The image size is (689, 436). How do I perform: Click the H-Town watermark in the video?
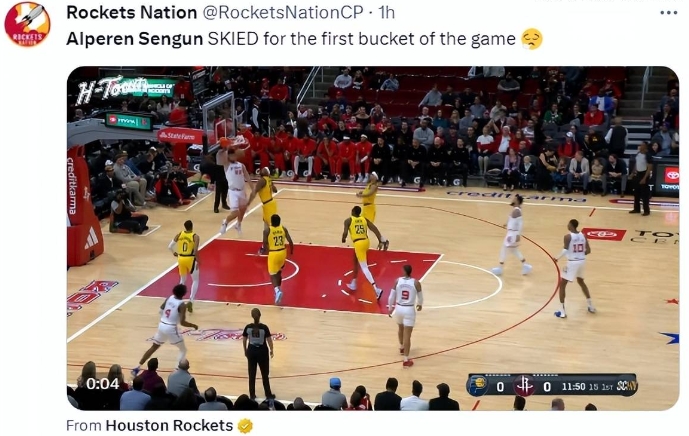(112, 90)
